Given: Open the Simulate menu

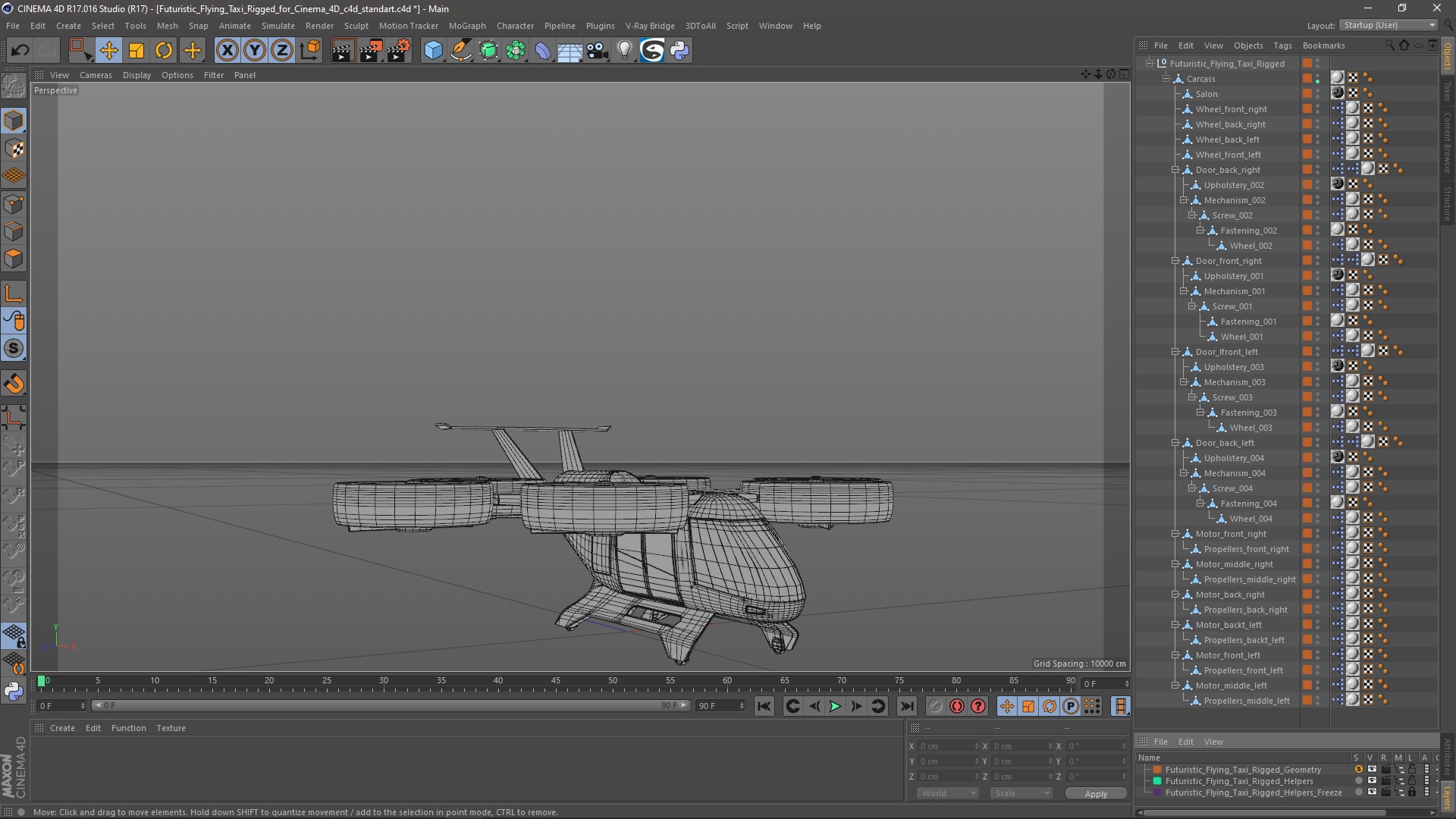Looking at the screenshot, I should click(x=278, y=26).
